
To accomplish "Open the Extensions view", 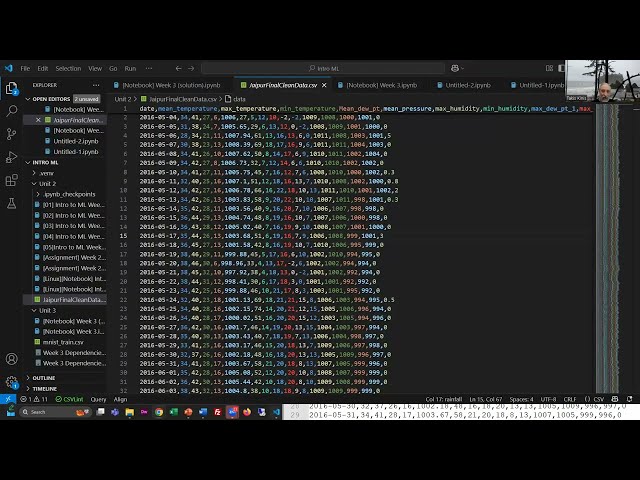I will pyautogui.click(x=11, y=180).
